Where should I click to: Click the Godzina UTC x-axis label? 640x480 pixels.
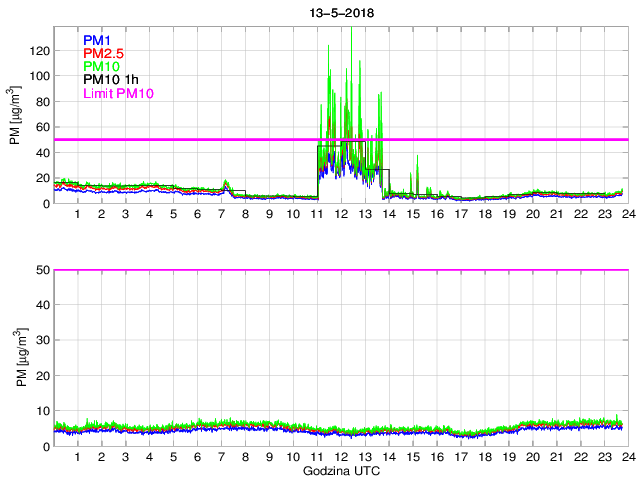pos(340,470)
